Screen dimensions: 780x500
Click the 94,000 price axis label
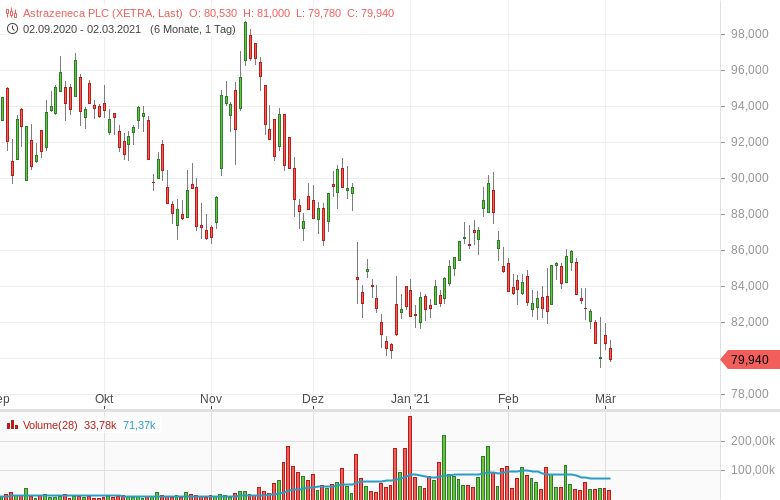[750, 105]
